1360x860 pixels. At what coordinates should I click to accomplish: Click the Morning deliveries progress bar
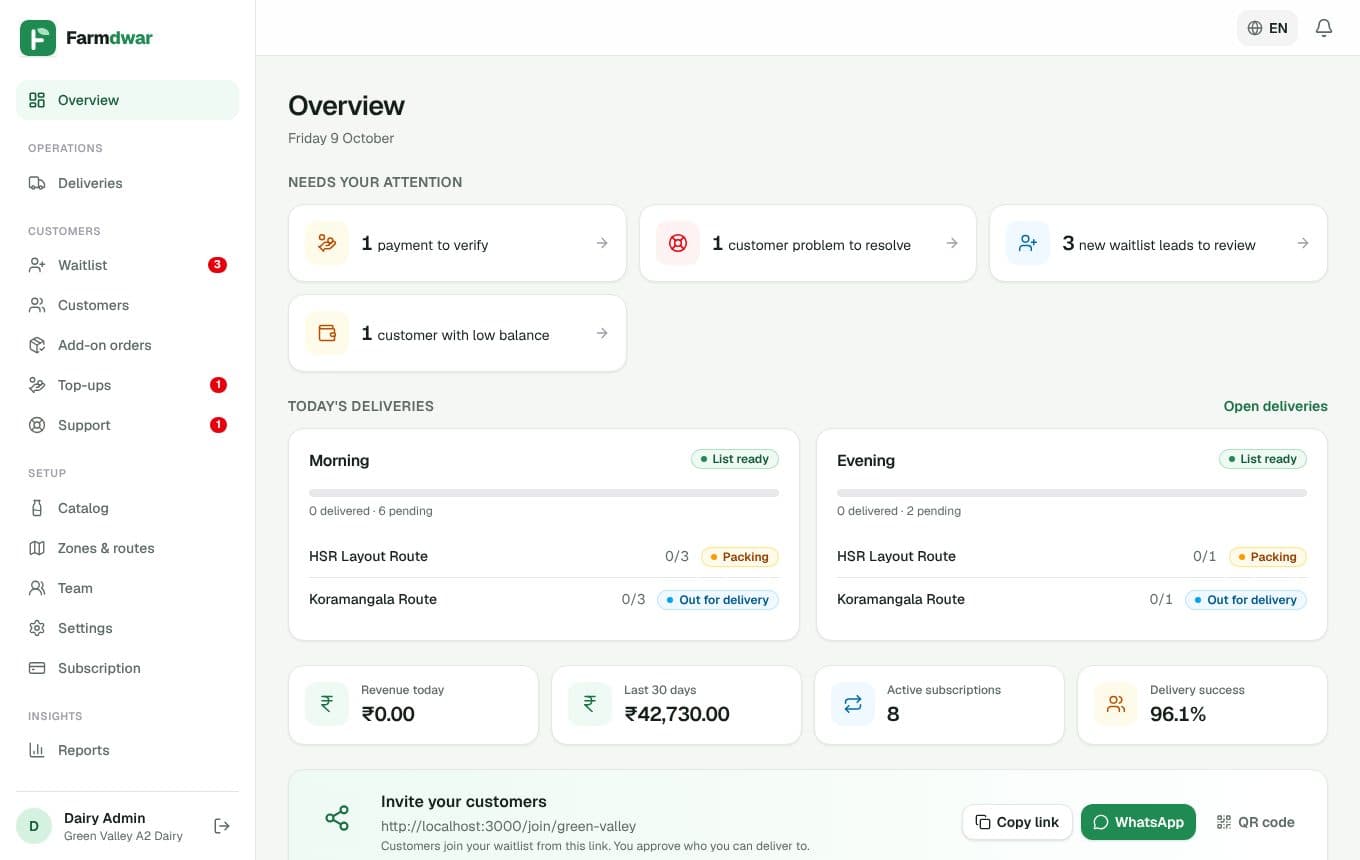tap(544, 493)
